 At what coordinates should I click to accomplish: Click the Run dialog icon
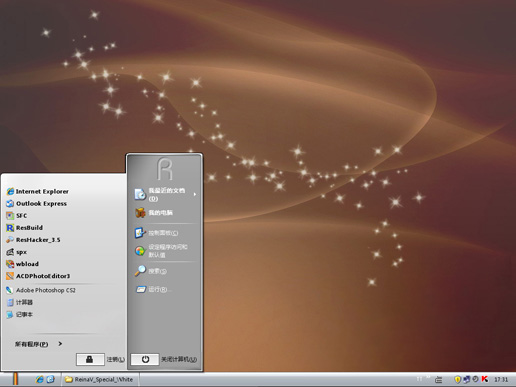(x=140, y=289)
